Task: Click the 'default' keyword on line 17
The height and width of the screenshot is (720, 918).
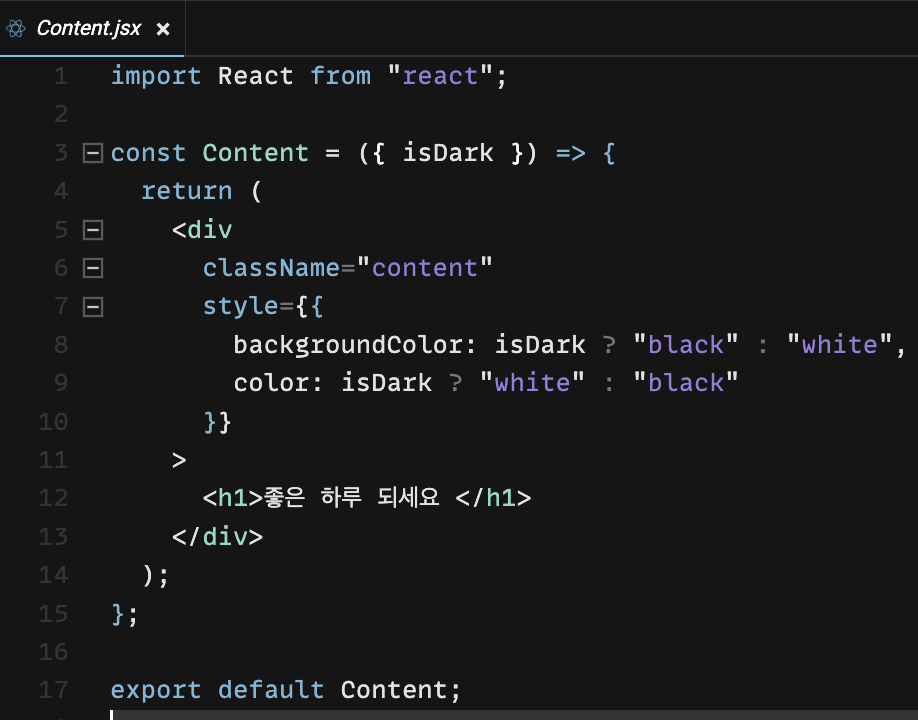Action: [x=270, y=690]
